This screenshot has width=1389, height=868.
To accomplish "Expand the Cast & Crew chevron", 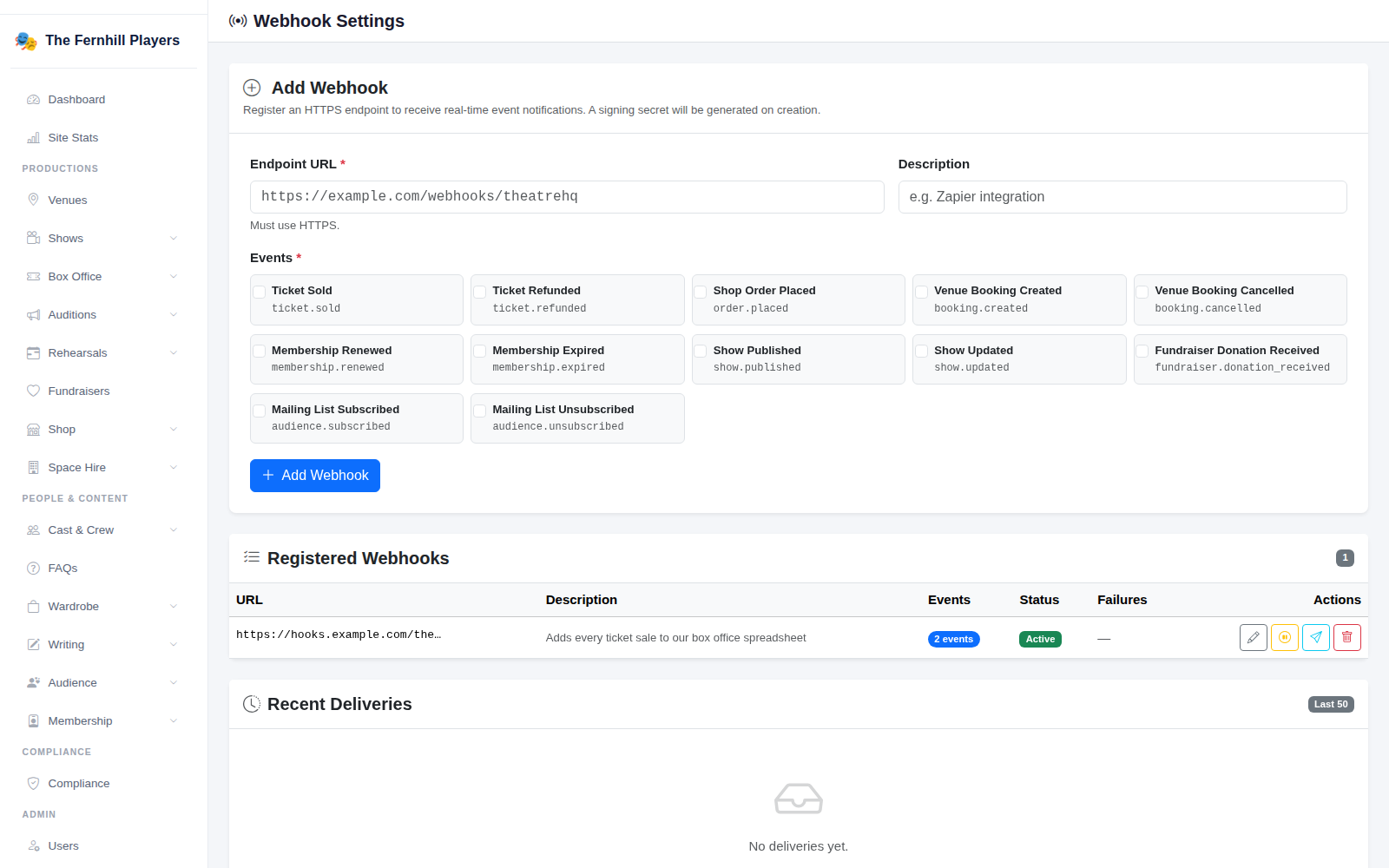I will tap(174, 530).
